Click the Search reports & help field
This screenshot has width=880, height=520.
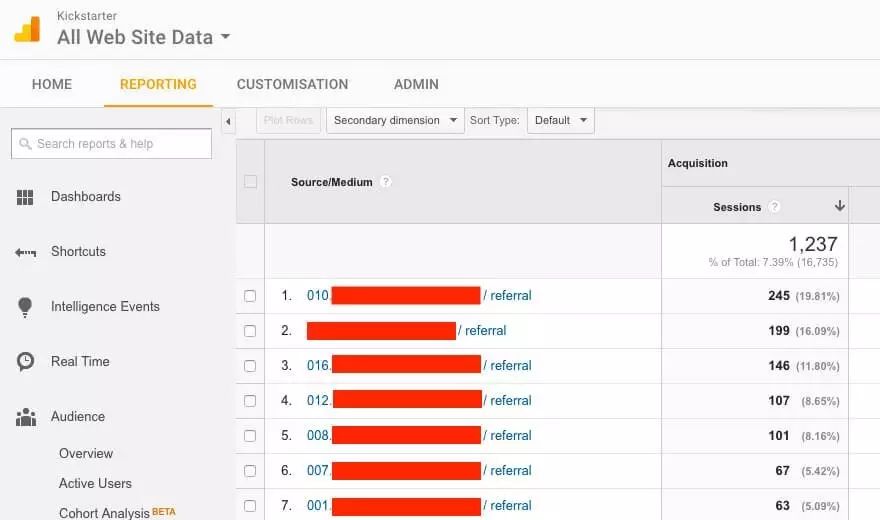click(x=112, y=144)
